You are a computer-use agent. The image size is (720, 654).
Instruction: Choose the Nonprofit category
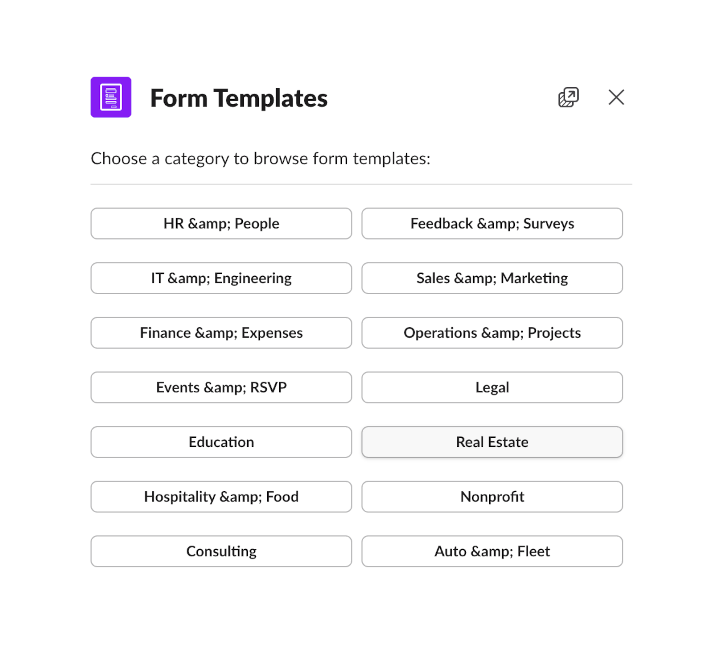[x=492, y=497]
